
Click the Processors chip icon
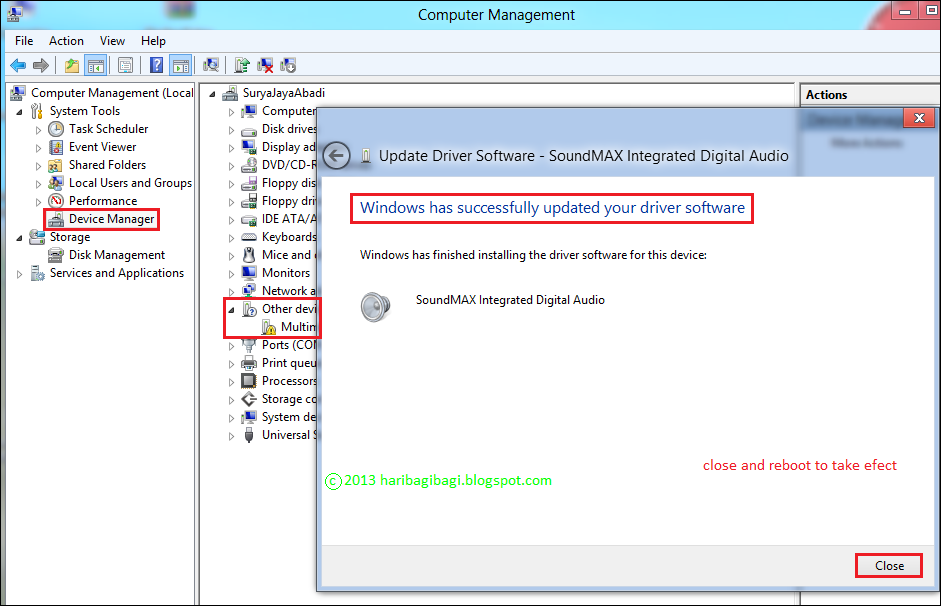coord(249,381)
